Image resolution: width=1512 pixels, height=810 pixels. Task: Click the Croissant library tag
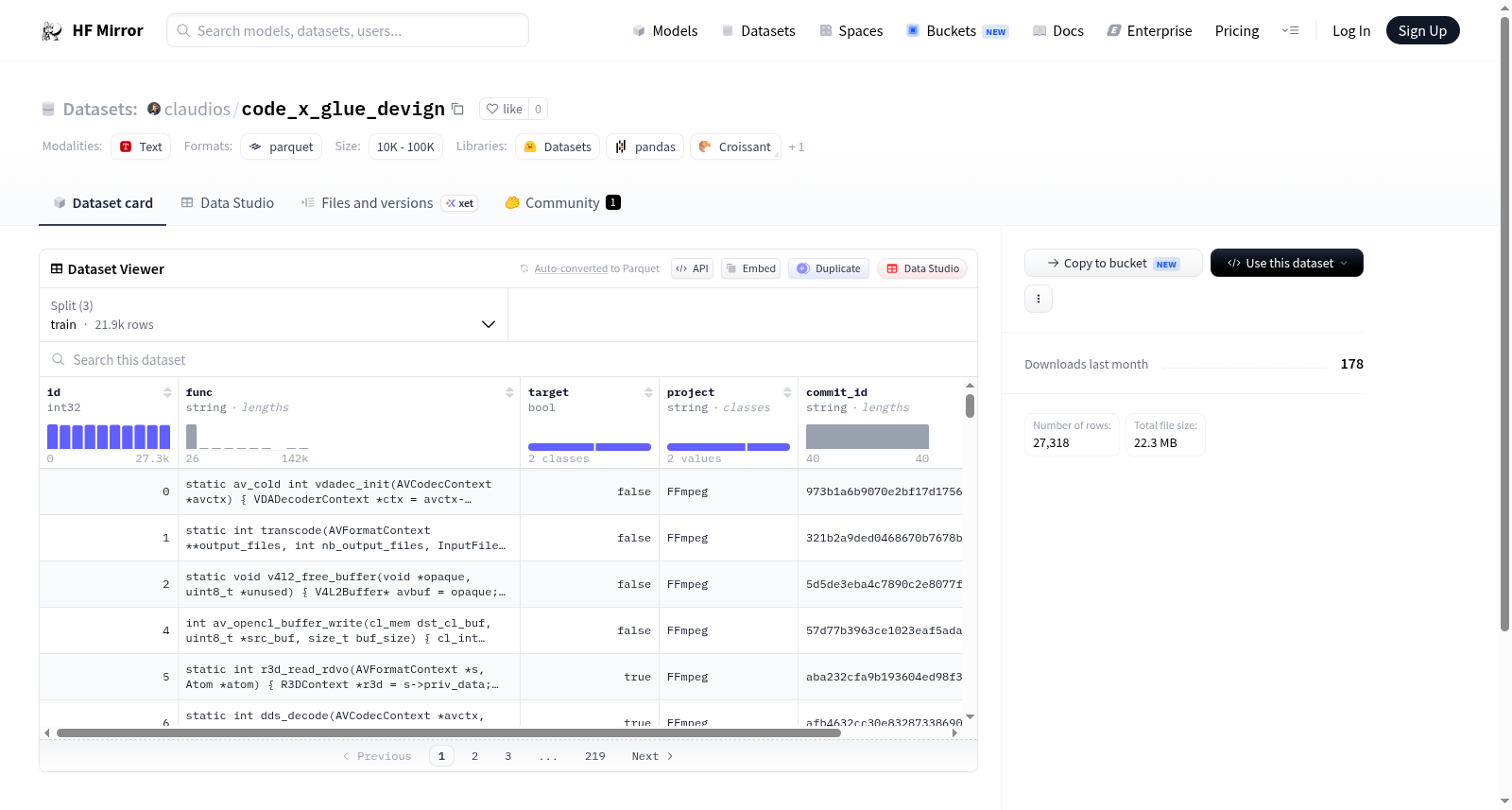735,146
